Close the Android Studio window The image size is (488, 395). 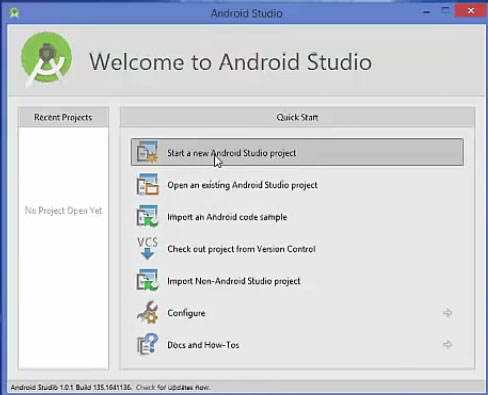pyautogui.click(x=471, y=11)
